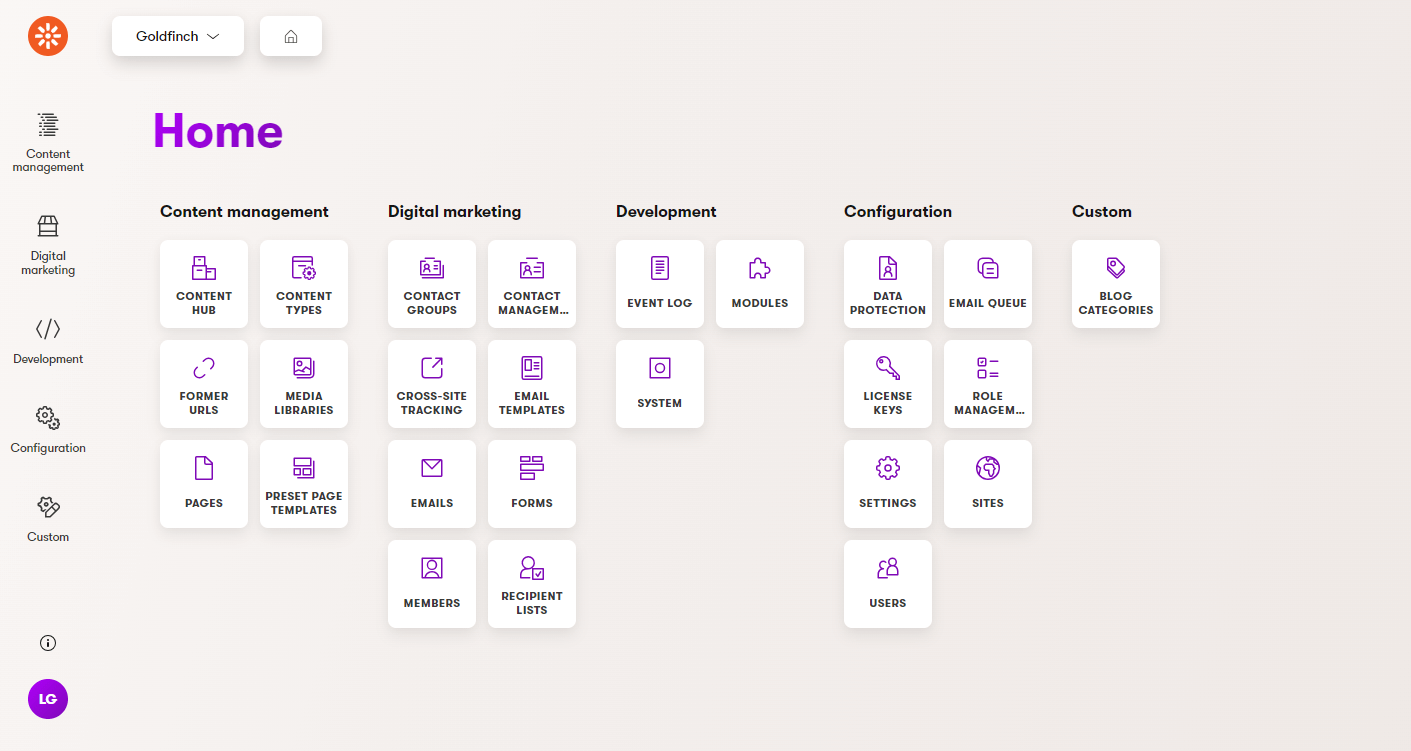Open the Event Log tile
This screenshot has height=751, width=1411.
pyautogui.click(x=660, y=284)
